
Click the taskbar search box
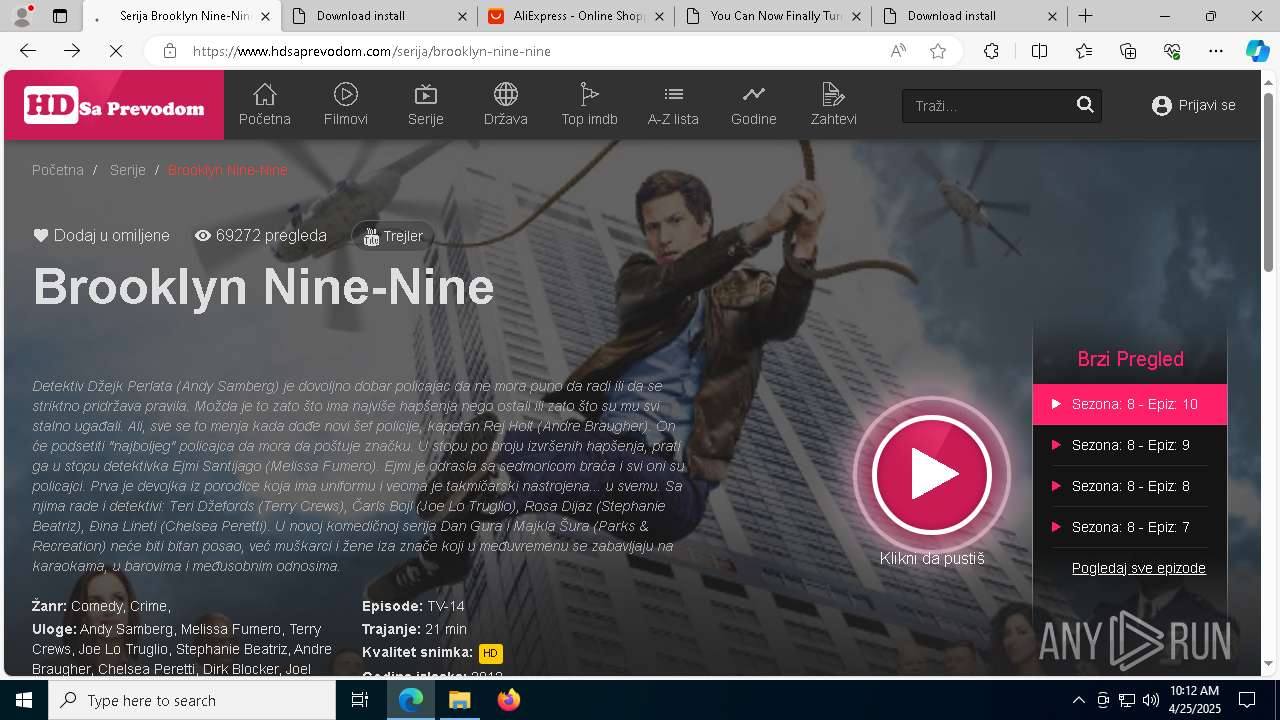tap(192, 700)
